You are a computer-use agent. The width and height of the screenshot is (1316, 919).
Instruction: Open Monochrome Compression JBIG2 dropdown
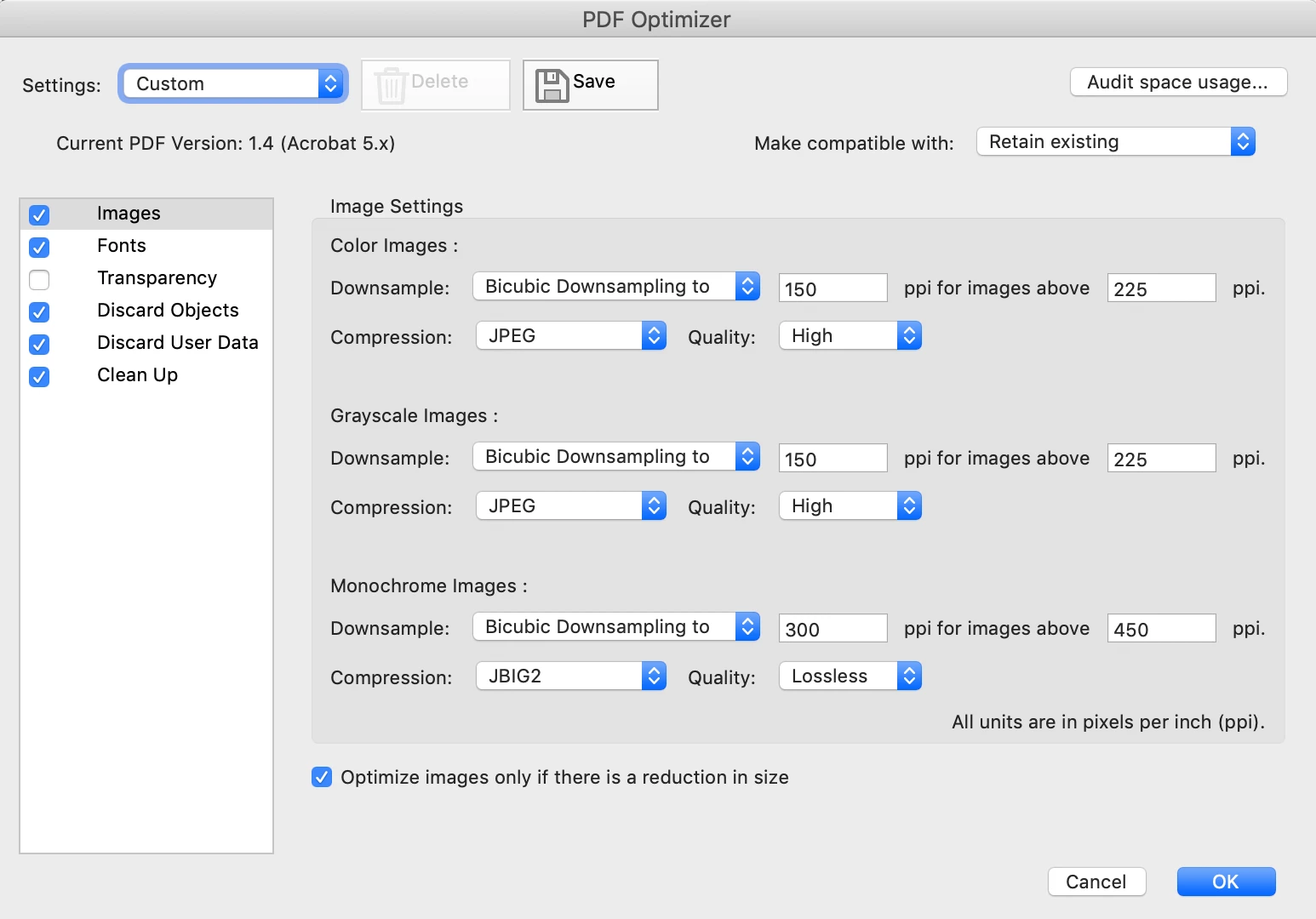pos(571,676)
